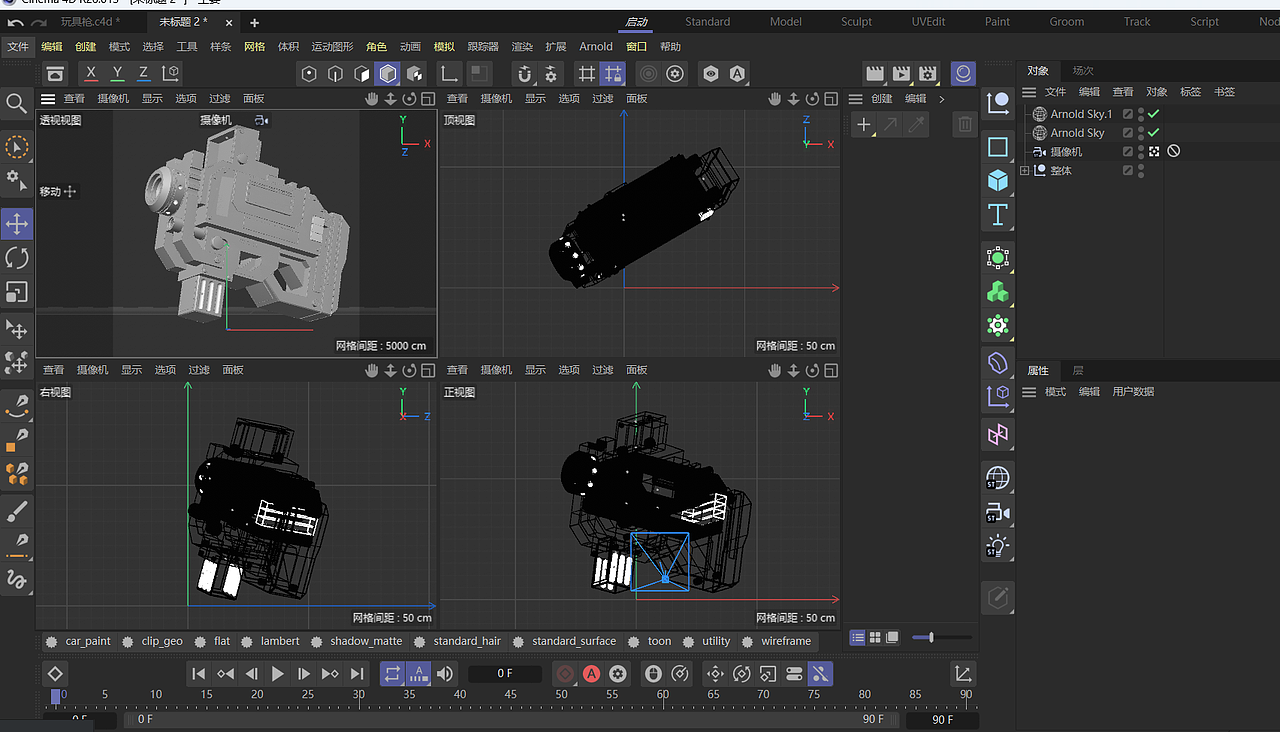Image resolution: width=1280 pixels, height=732 pixels.
Task: Open the 过滤 menu in top viewport
Action: [x=602, y=99]
